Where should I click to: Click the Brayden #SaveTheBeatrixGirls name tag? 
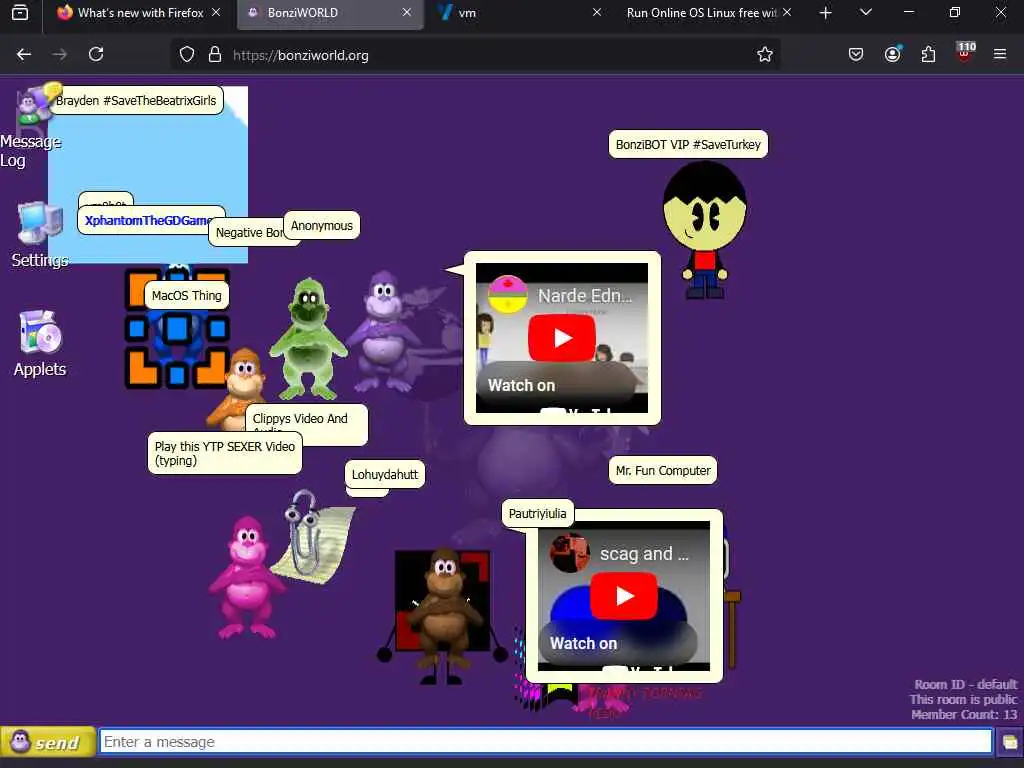(x=136, y=101)
